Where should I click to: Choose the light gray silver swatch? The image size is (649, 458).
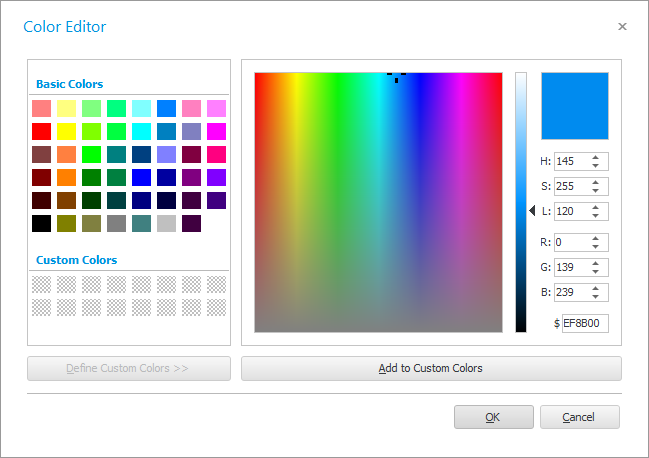coord(166,223)
